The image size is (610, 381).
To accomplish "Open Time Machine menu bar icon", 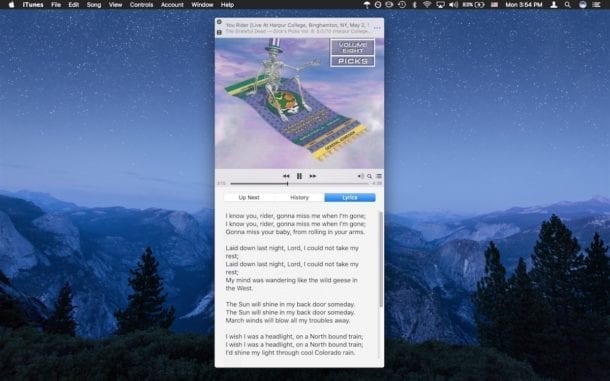I will (x=402, y=5).
